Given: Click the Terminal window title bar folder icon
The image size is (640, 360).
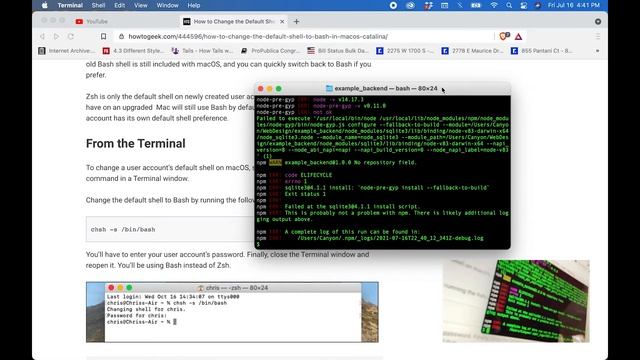Looking at the screenshot, I should [329, 88].
